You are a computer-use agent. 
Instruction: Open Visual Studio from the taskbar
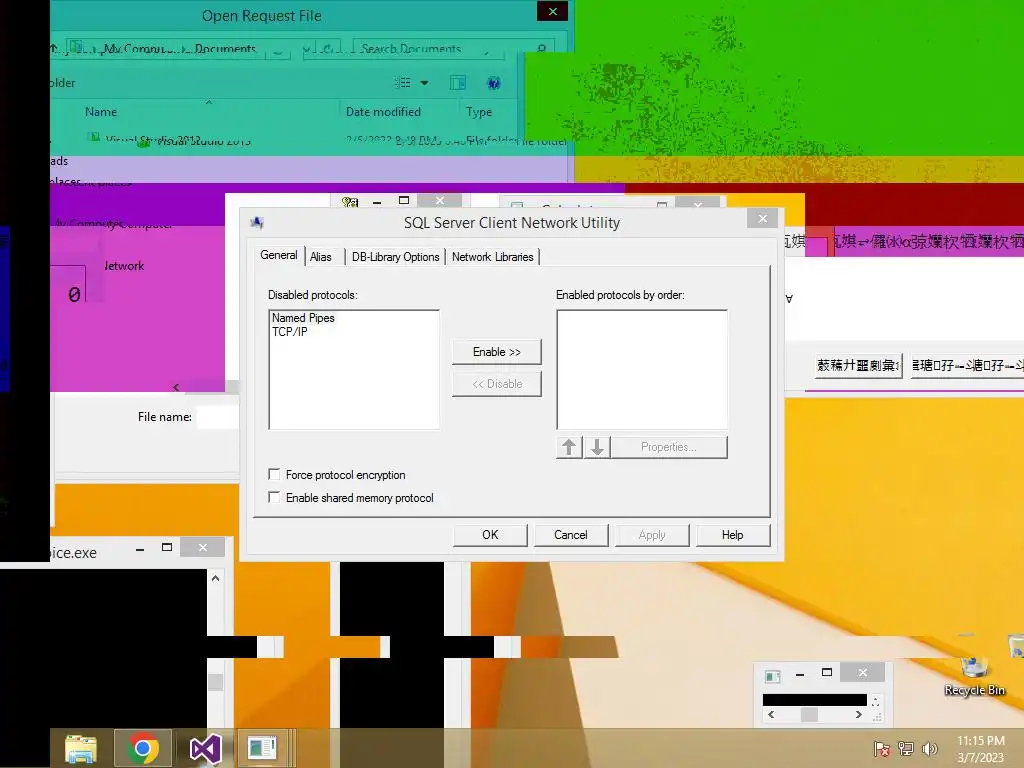(x=205, y=748)
